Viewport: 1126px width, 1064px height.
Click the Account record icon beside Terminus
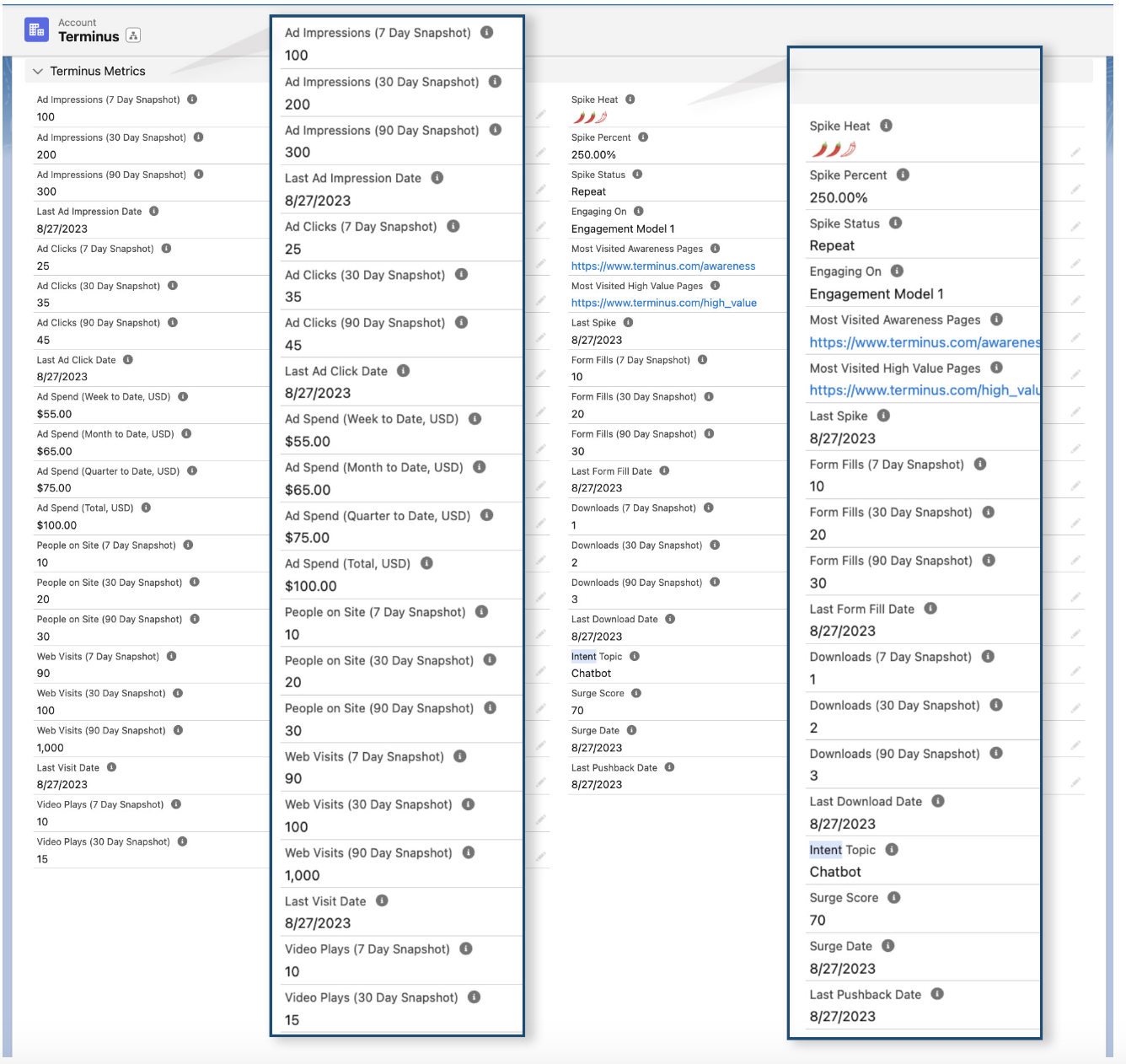click(x=37, y=30)
